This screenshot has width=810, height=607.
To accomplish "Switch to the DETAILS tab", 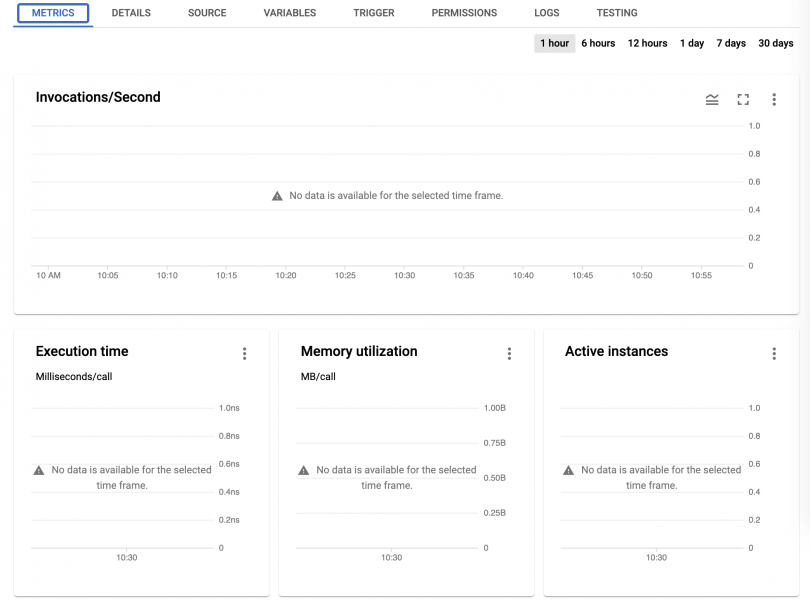I will 131,13.
